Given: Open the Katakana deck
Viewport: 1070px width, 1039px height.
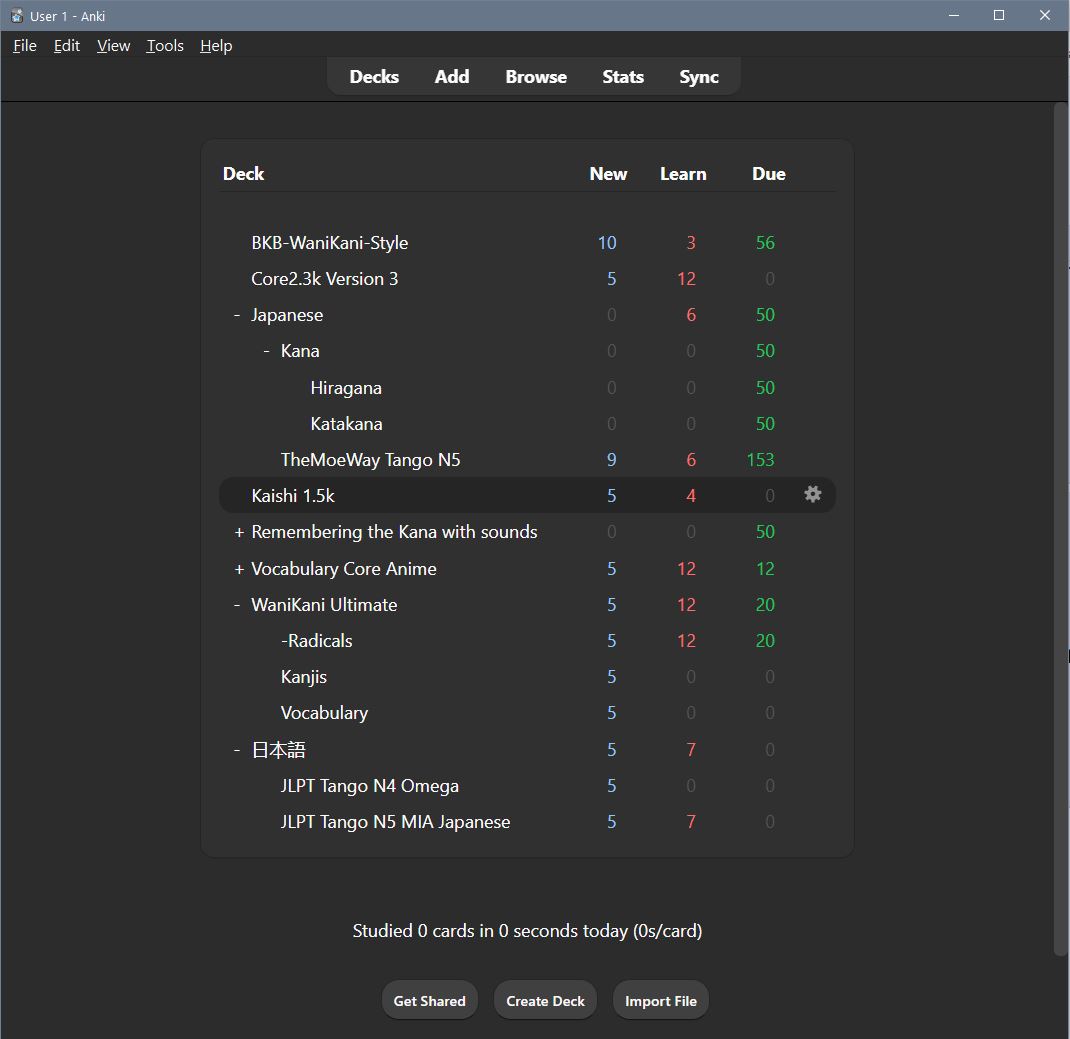Looking at the screenshot, I should click(x=346, y=424).
